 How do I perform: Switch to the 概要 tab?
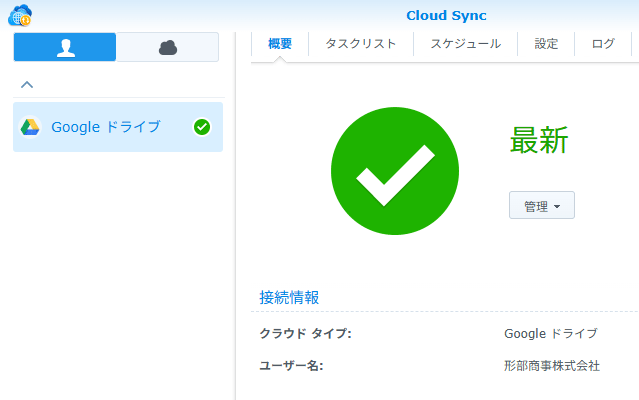click(x=280, y=44)
